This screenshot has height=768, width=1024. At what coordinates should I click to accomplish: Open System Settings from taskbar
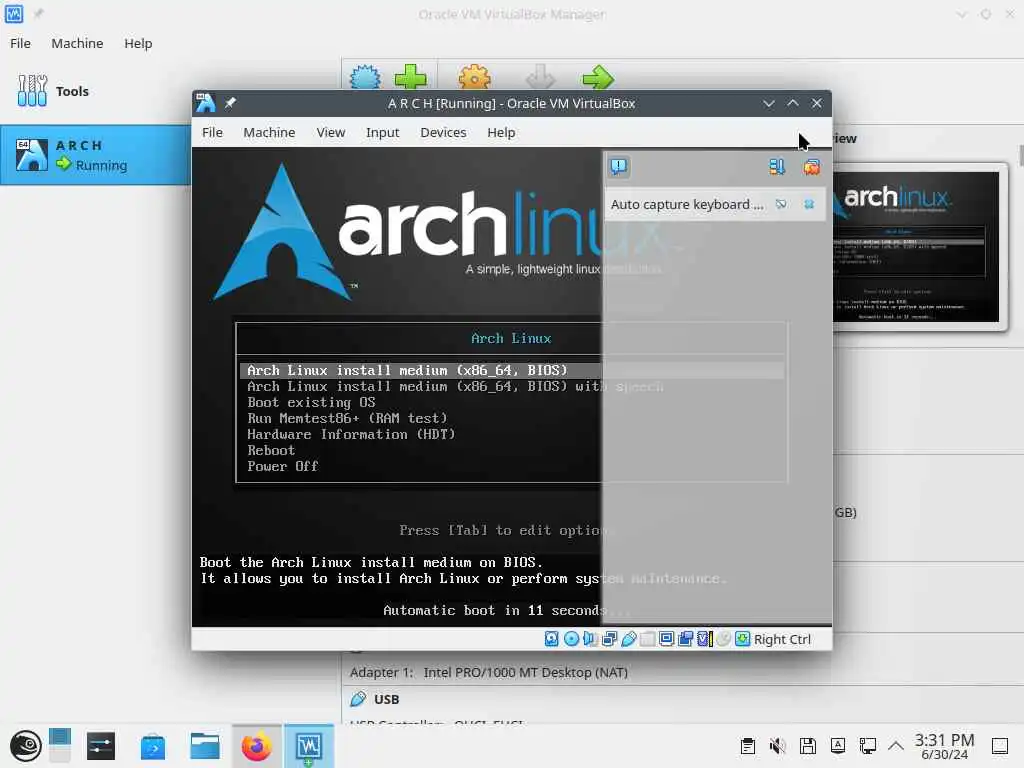tap(101, 746)
